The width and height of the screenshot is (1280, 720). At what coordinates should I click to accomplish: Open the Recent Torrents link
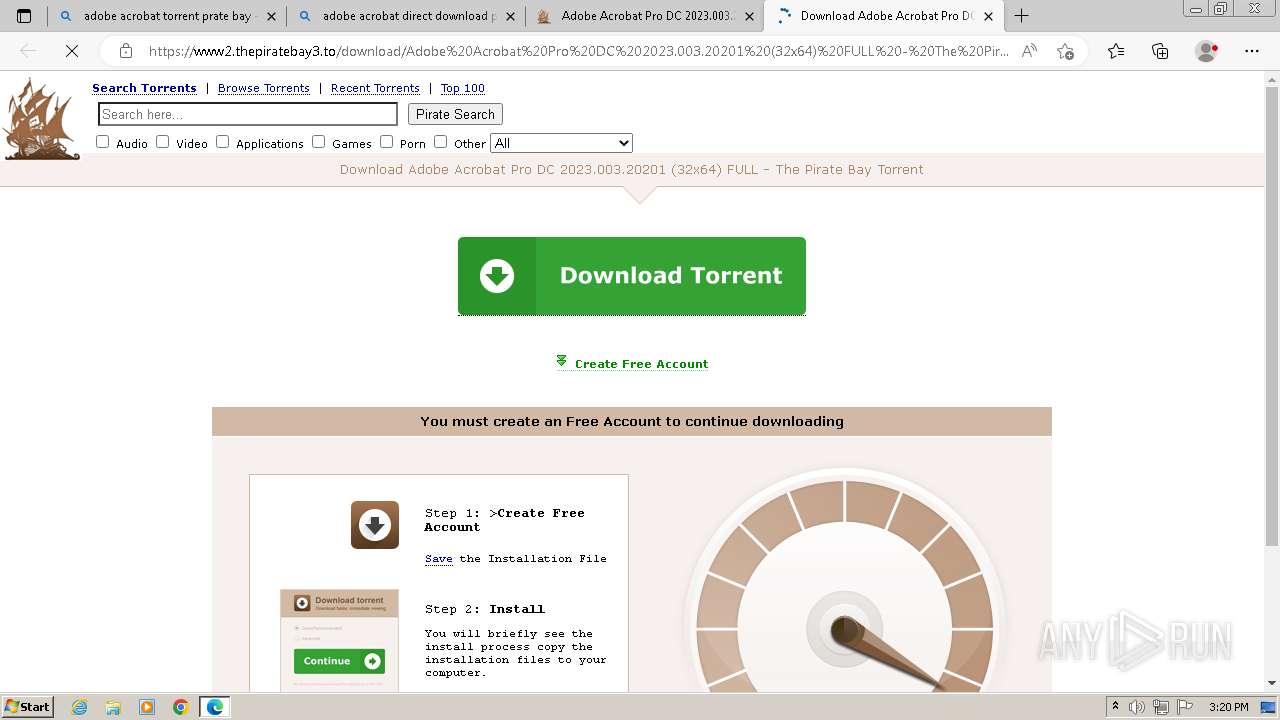tap(375, 88)
